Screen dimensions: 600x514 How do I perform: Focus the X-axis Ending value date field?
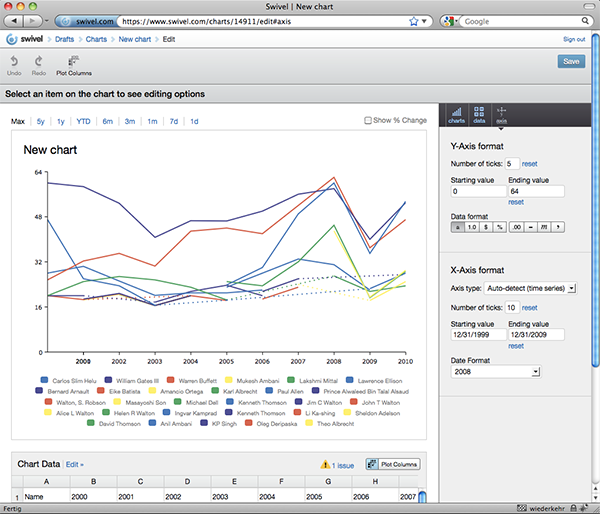pos(536,335)
